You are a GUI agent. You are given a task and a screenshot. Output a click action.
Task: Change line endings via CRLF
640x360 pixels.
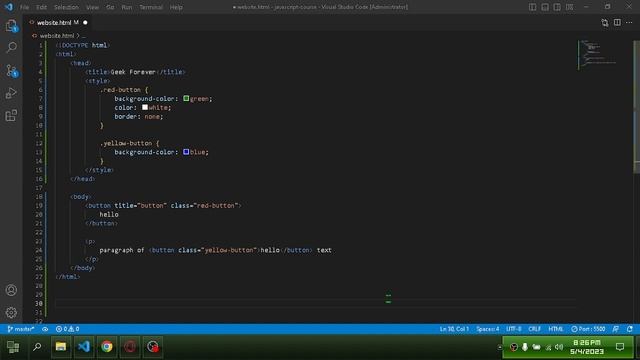coord(534,329)
